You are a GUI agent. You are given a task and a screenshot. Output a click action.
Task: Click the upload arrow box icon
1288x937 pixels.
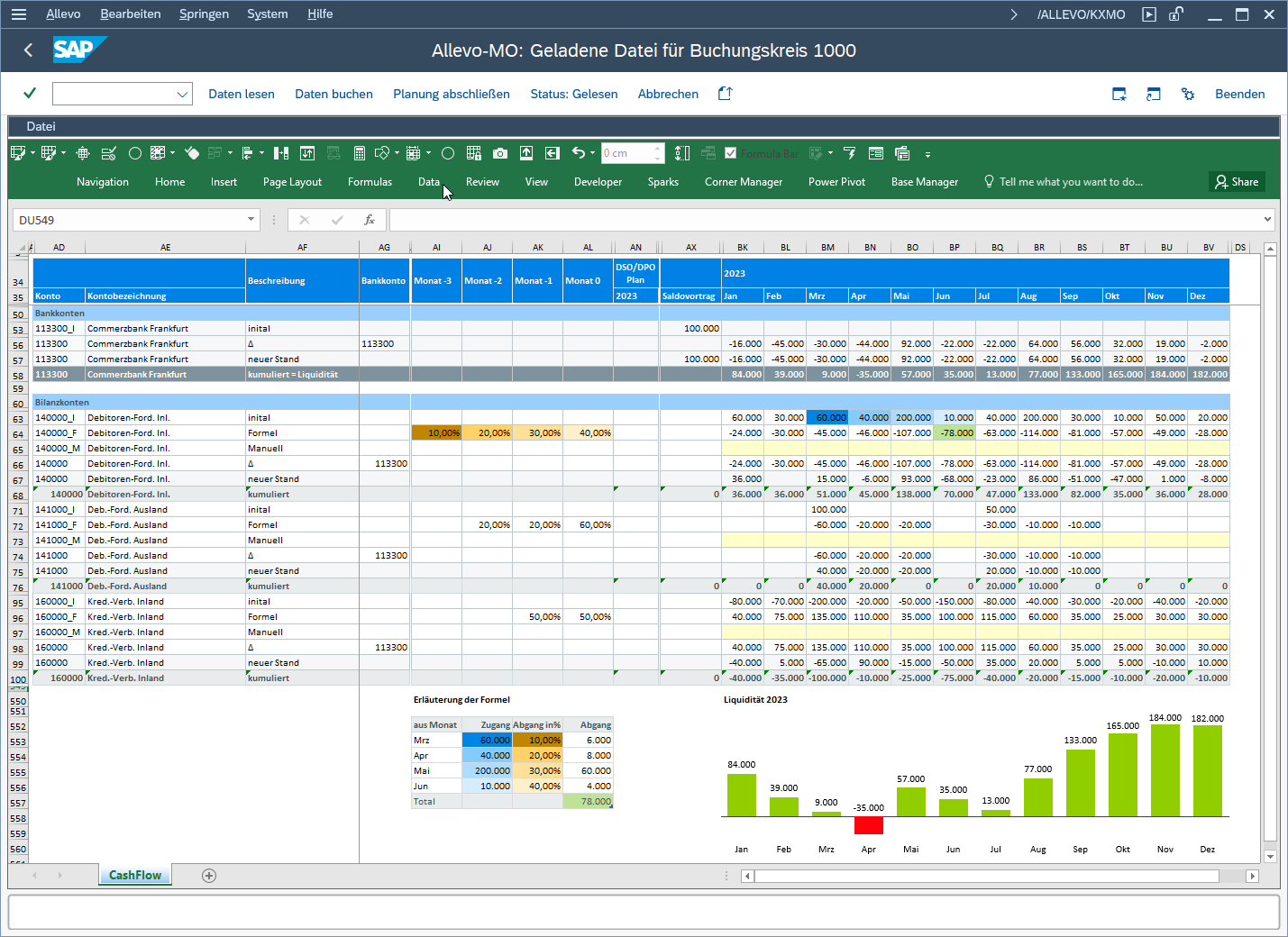526,153
